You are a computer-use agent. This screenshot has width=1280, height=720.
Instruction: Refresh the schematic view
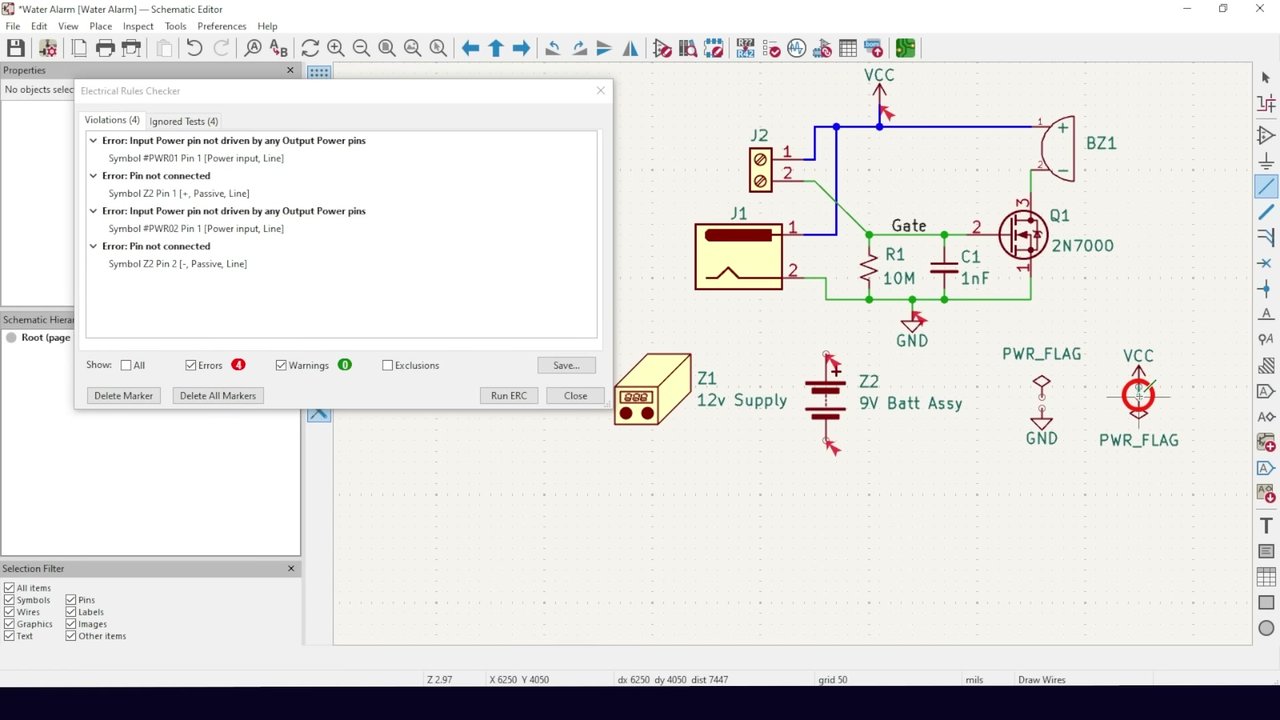point(310,48)
